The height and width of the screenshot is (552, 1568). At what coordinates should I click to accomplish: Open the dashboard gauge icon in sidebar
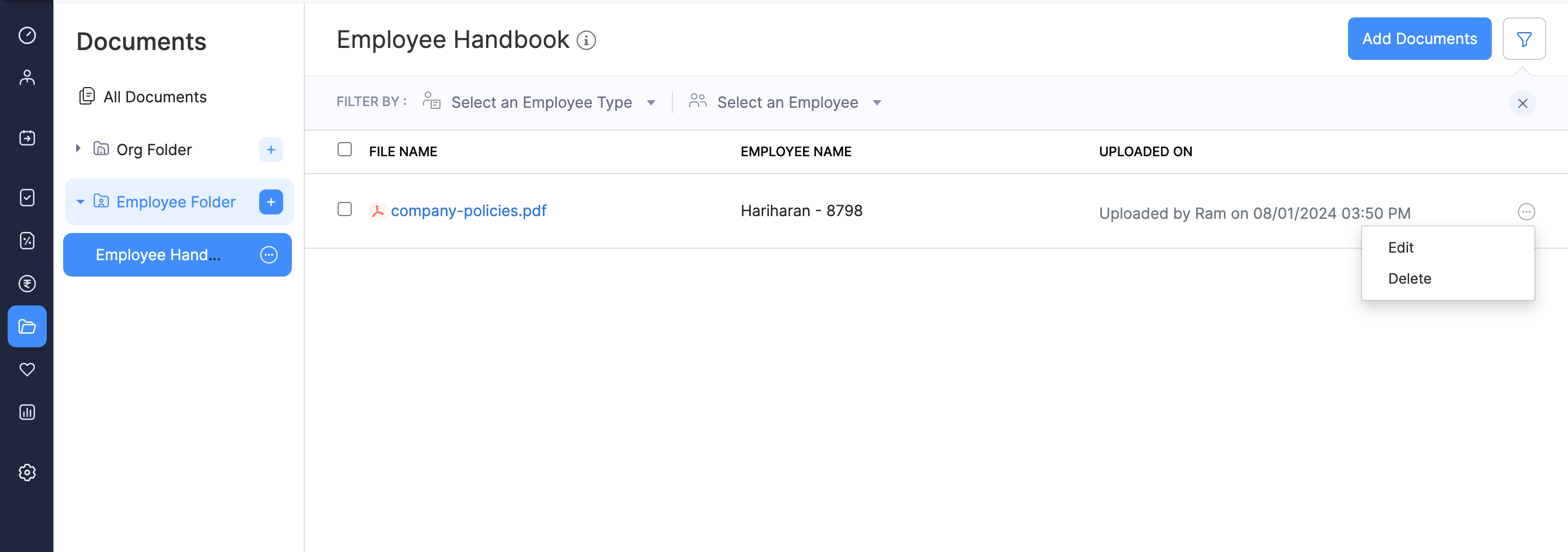coord(27,35)
